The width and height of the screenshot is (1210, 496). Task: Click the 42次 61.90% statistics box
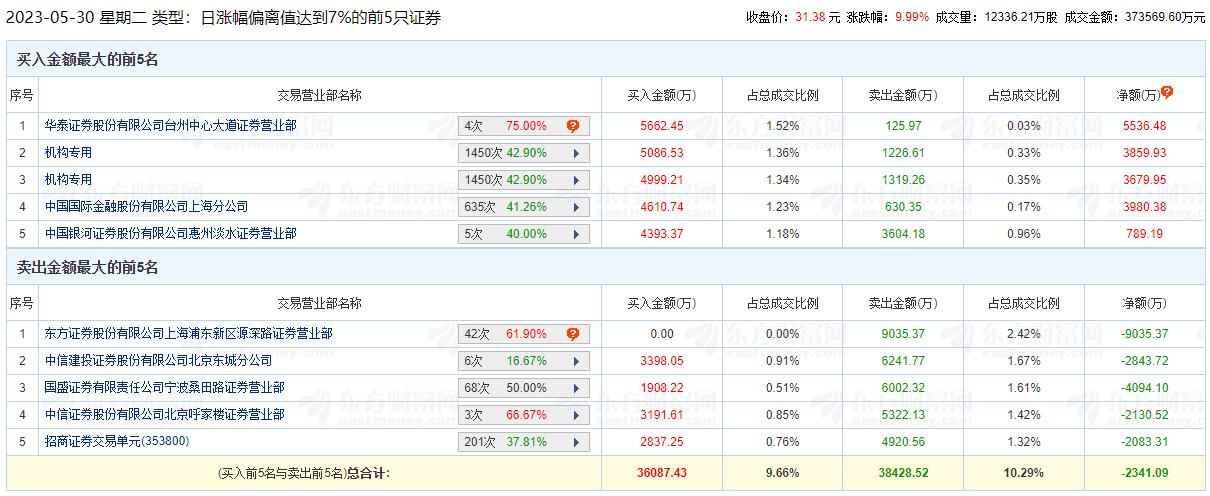[x=510, y=334]
